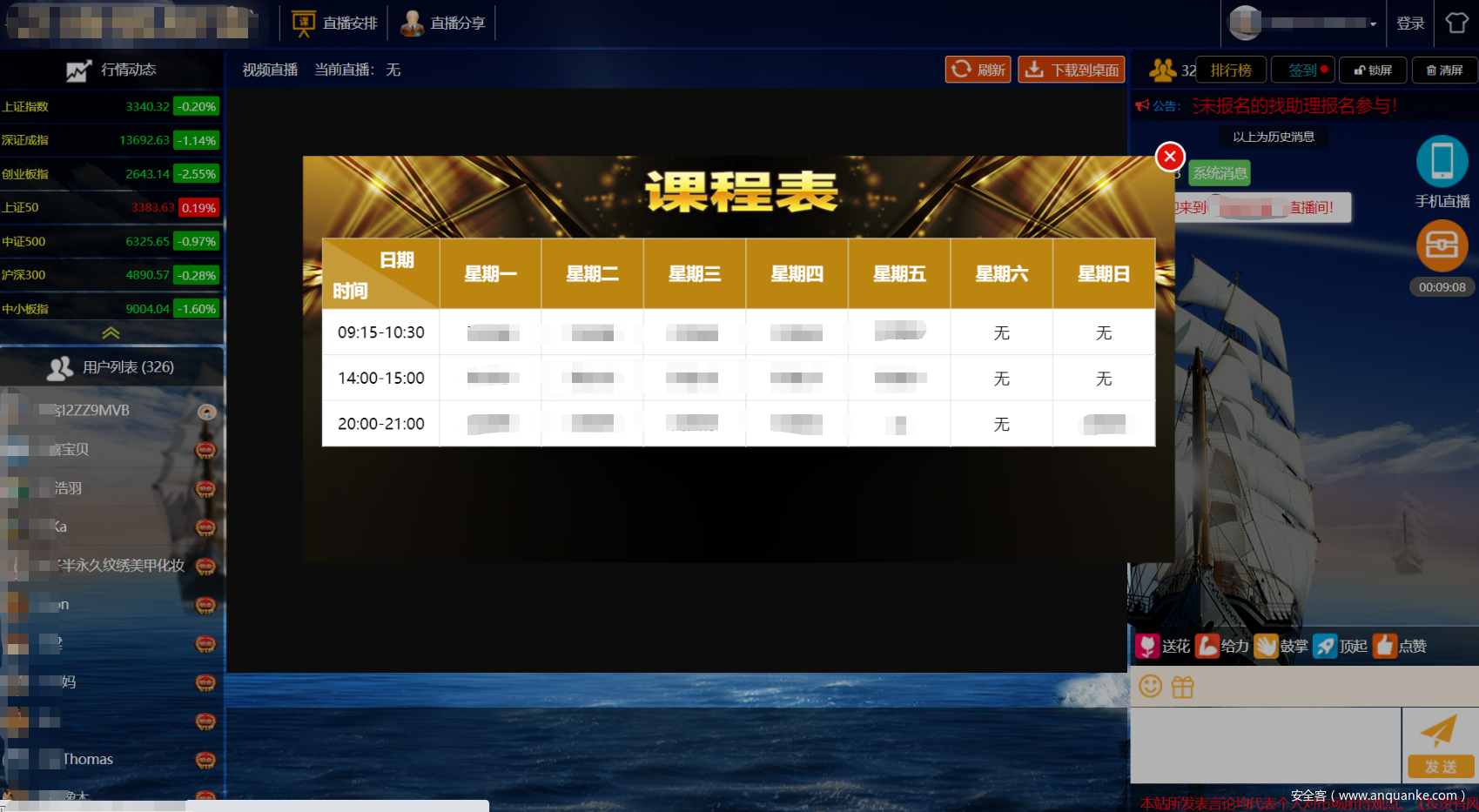
Task: Click the 用户列表 people icon
Action: [x=60, y=368]
